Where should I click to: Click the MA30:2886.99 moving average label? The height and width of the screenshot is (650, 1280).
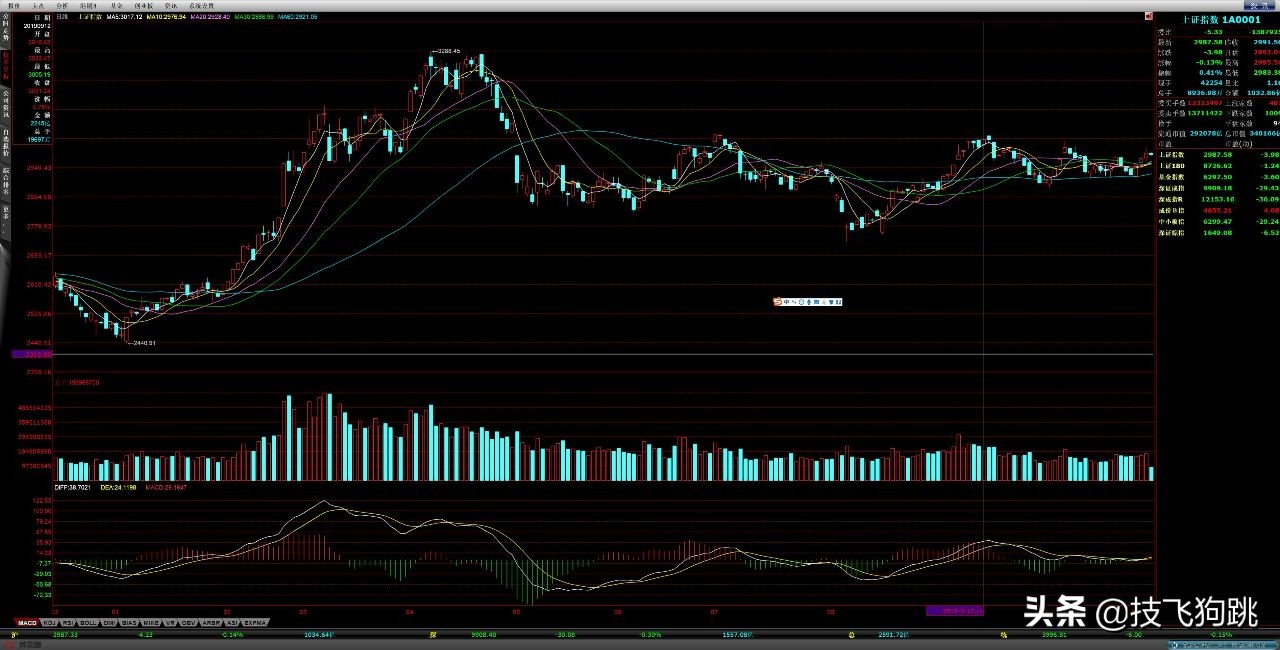point(254,17)
